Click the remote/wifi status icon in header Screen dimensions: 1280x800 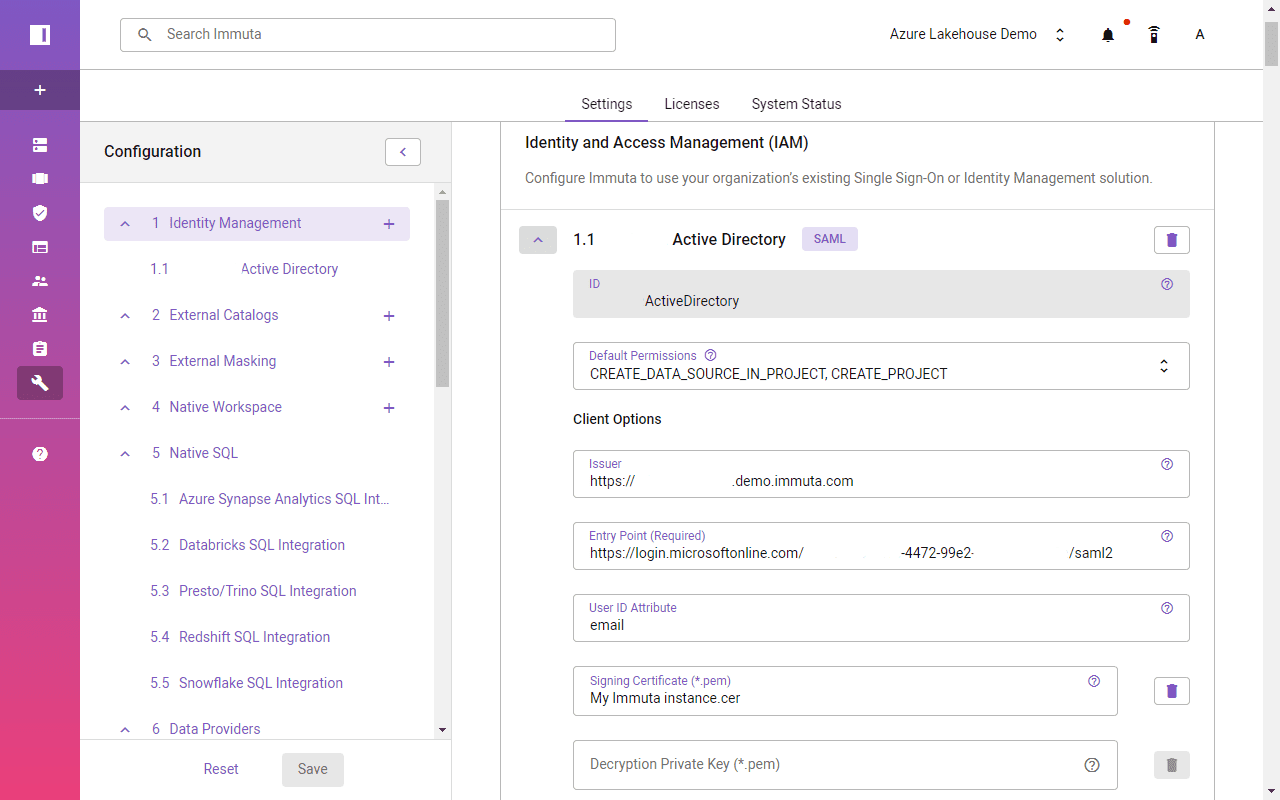pyautogui.click(x=1154, y=35)
